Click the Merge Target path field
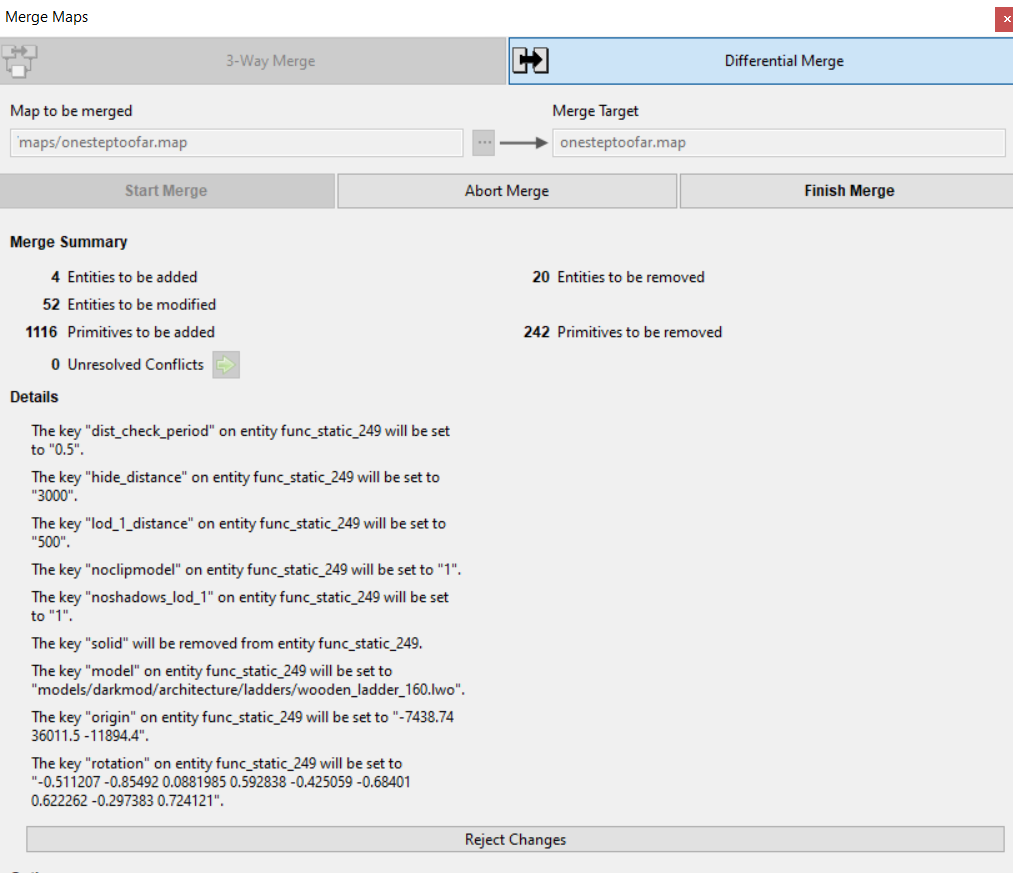This screenshot has width=1013, height=873. 778,143
